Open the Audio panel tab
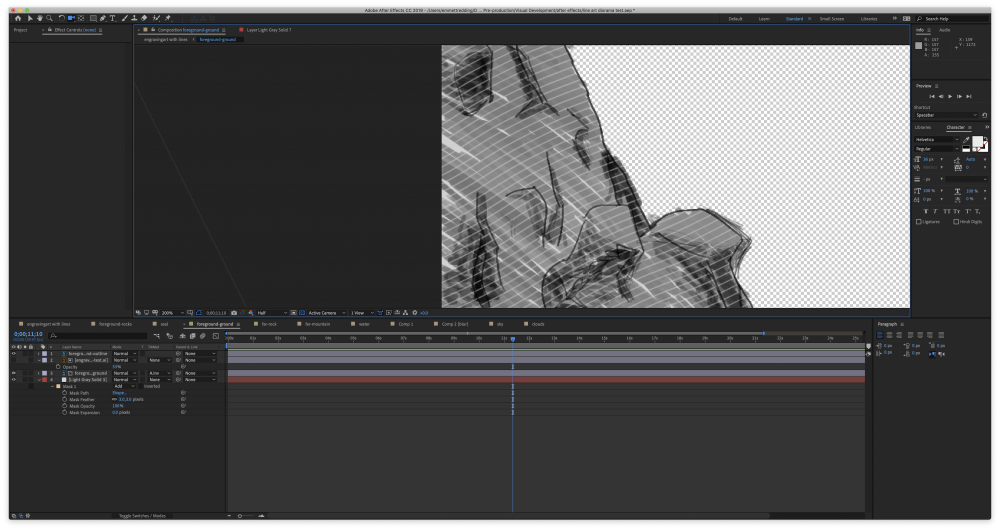 [945, 30]
